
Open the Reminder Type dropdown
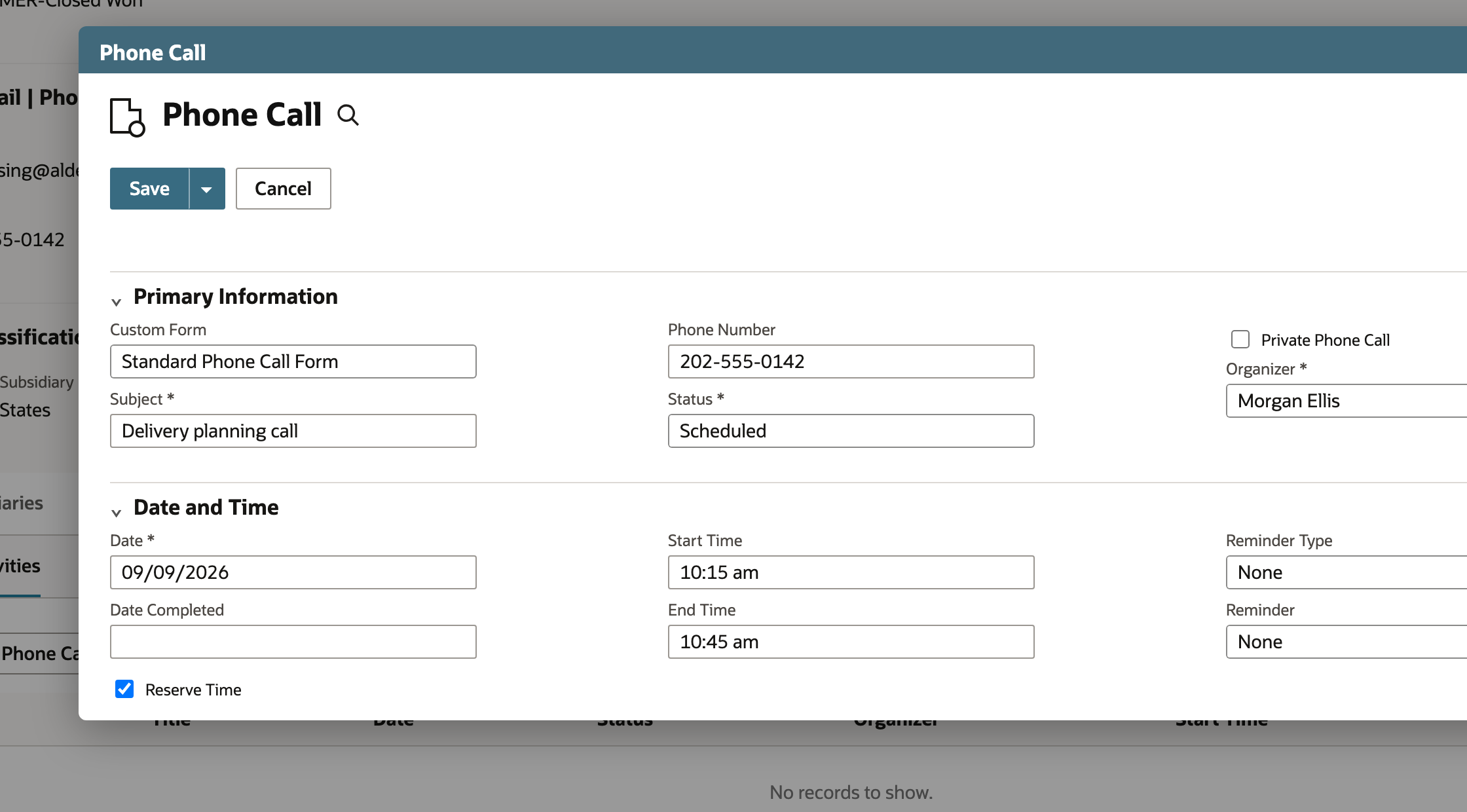1346,572
